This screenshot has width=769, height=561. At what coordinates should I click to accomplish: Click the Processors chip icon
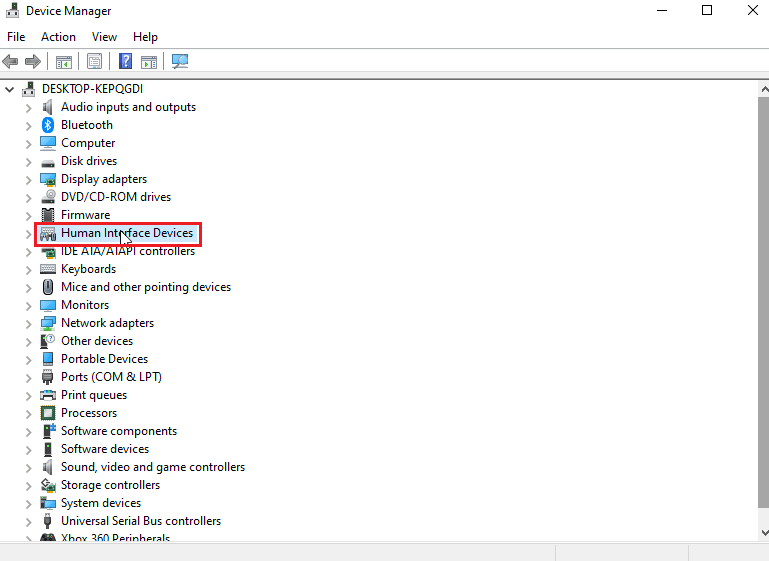(48, 413)
